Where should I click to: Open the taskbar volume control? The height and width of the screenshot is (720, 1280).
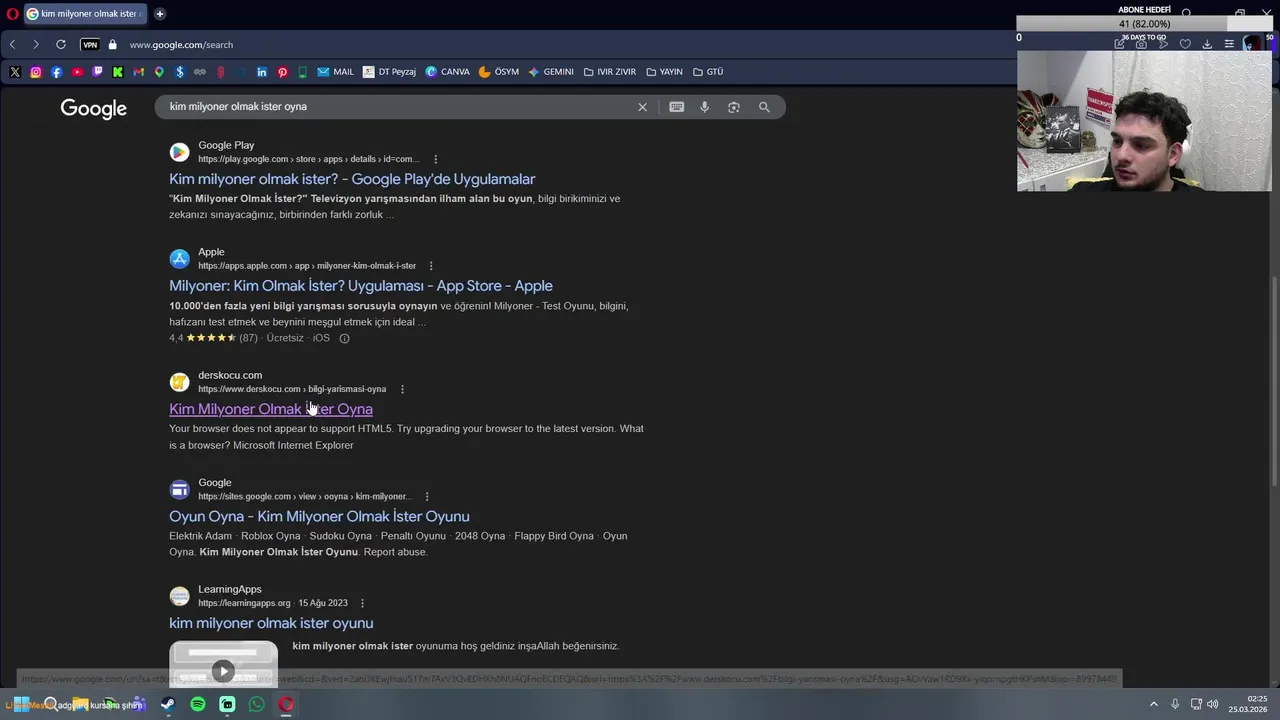(1212, 704)
